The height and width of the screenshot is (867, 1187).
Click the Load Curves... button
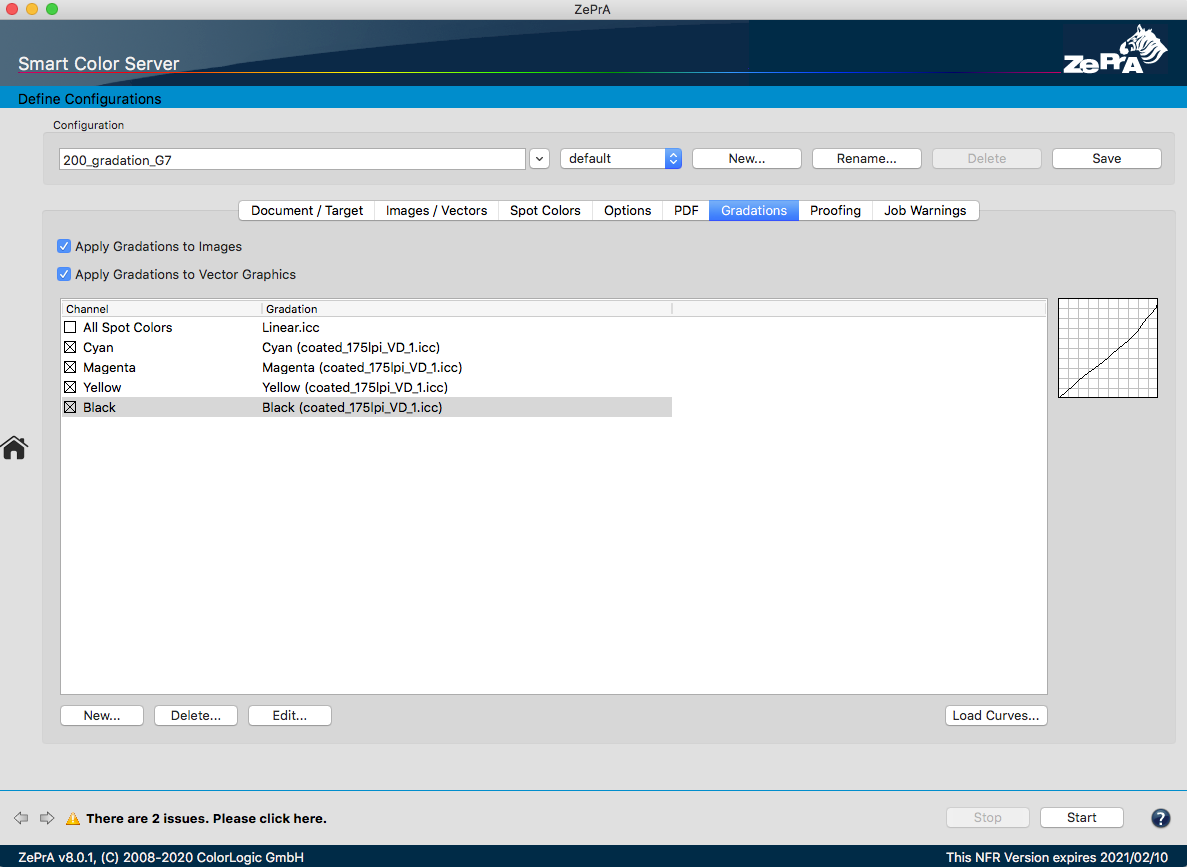995,716
